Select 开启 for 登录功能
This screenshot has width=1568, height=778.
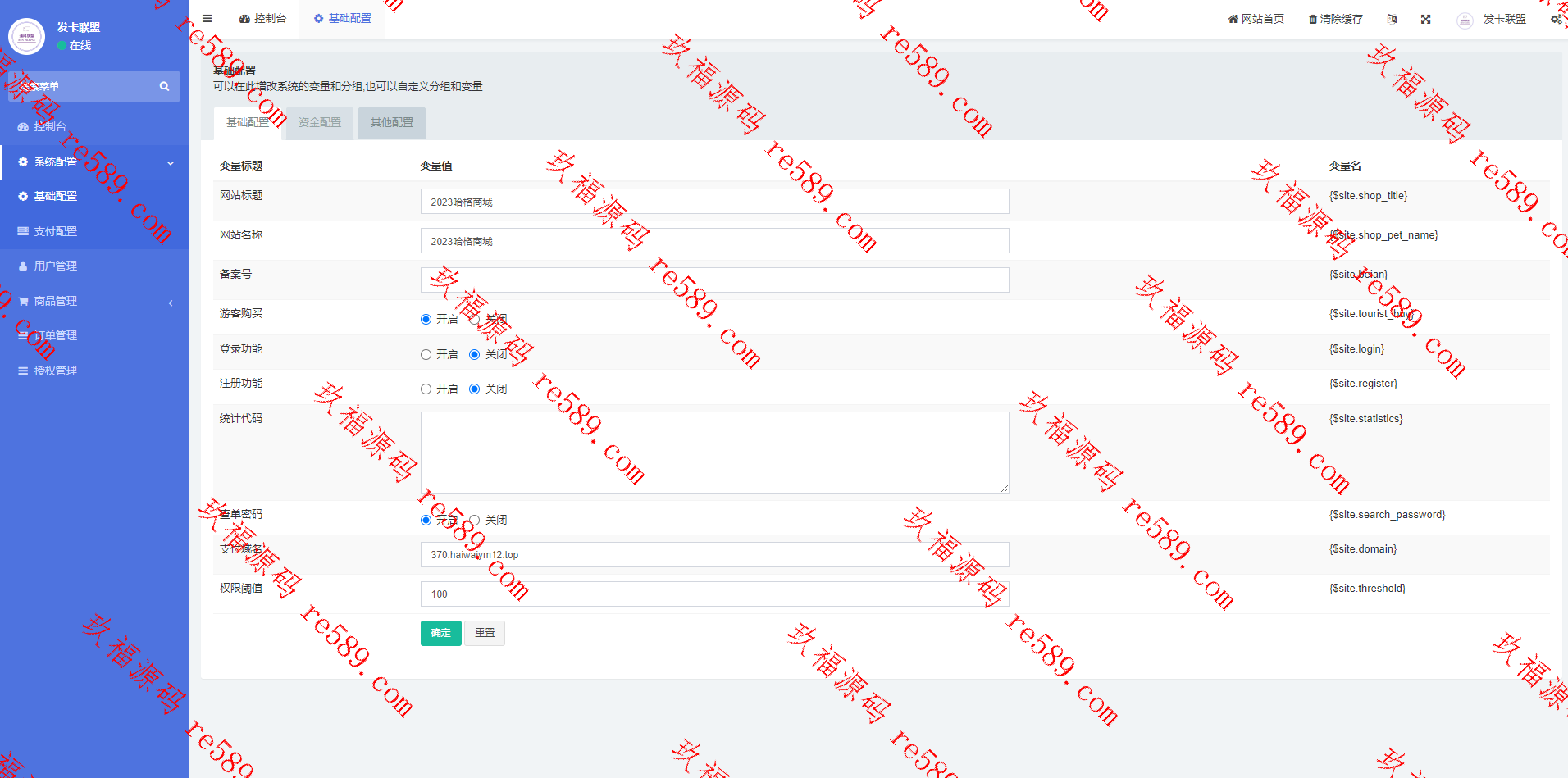coord(426,355)
